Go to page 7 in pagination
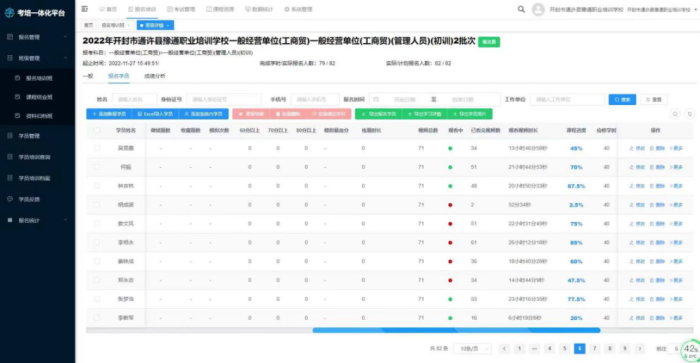The width and height of the screenshot is (700, 363). coord(594,349)
